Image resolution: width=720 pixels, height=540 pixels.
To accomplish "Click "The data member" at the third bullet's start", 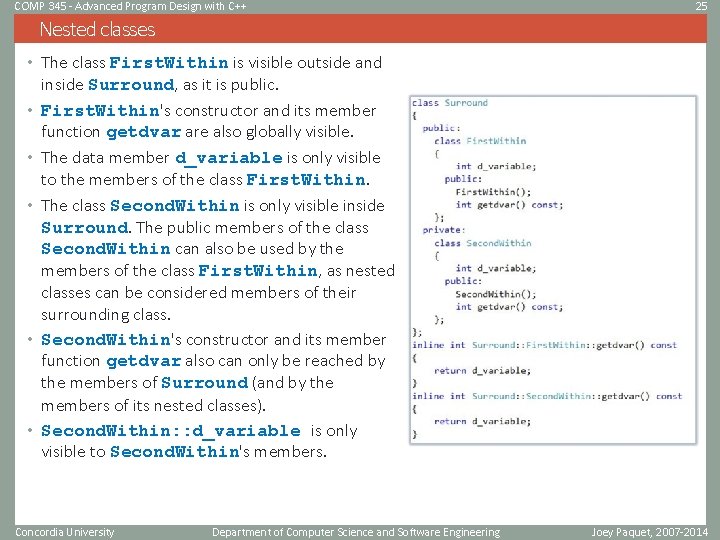I will (105, 158).
